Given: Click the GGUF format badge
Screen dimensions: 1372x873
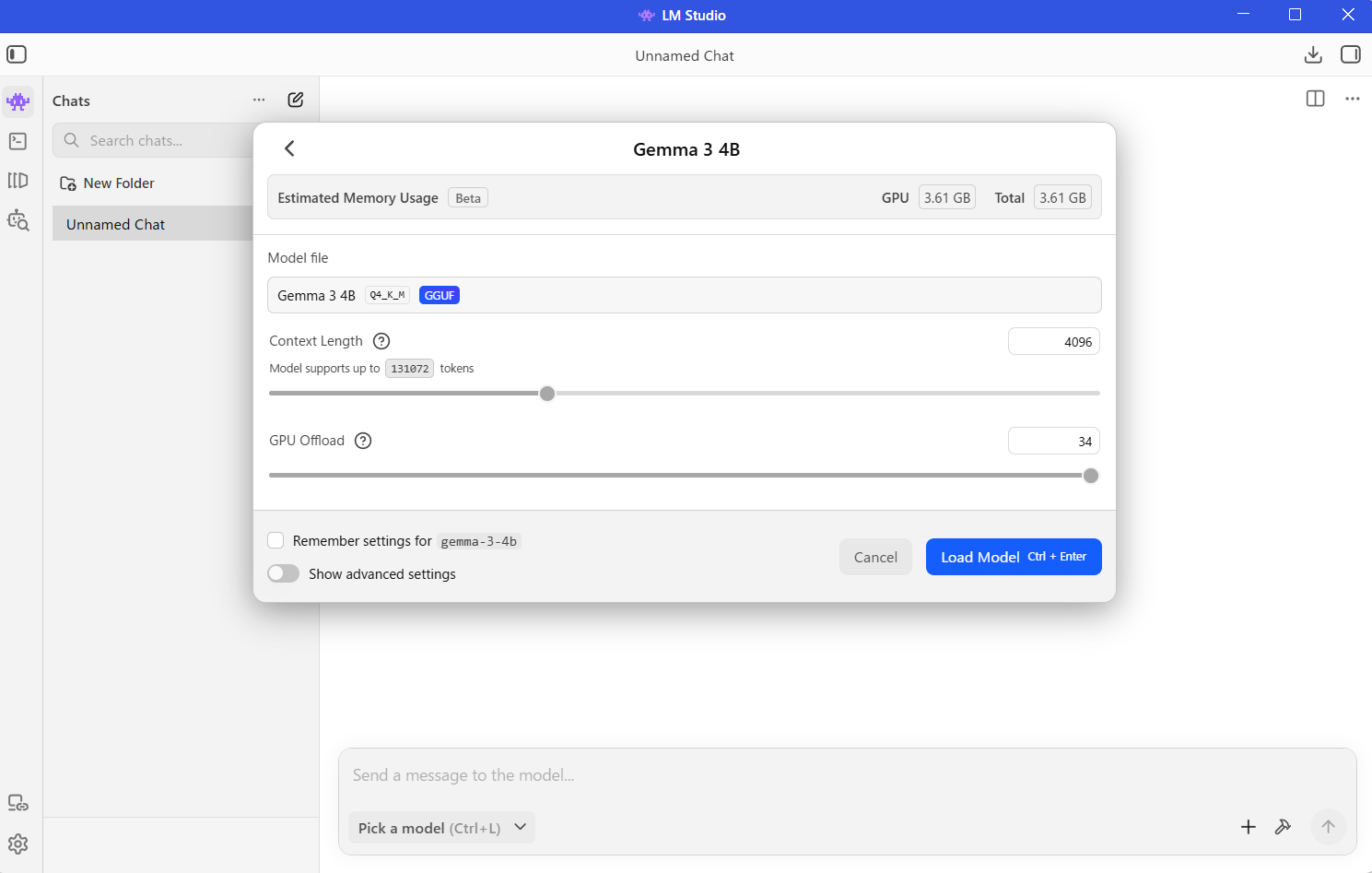Looking at the screenshot, I should 440,295.
